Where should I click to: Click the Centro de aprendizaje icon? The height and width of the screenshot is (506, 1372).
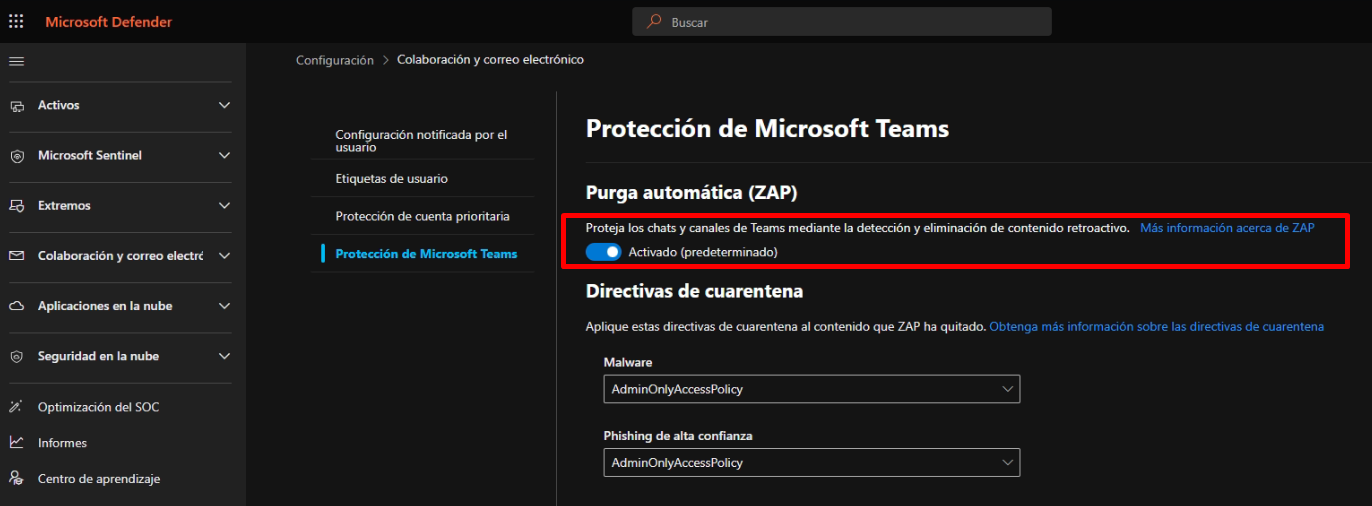pos(16,479)
